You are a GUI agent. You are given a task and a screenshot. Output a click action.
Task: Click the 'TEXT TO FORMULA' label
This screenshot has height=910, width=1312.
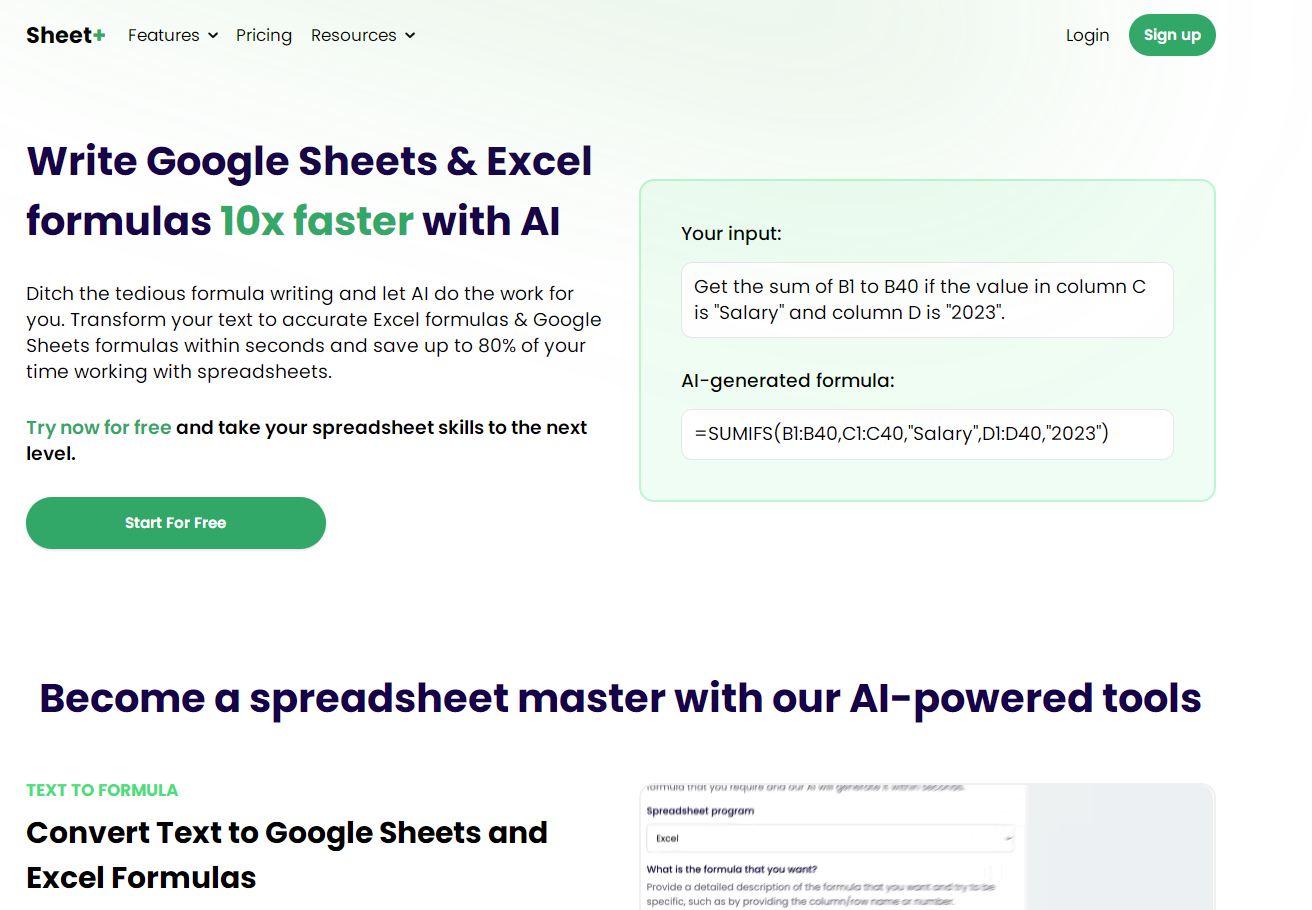[x=102, y=790]
